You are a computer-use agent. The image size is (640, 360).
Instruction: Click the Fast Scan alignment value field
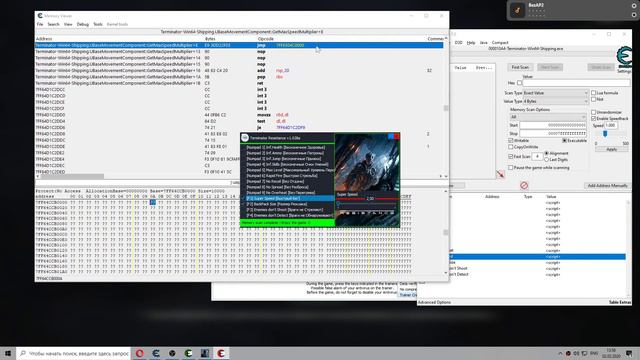(537, 156)
